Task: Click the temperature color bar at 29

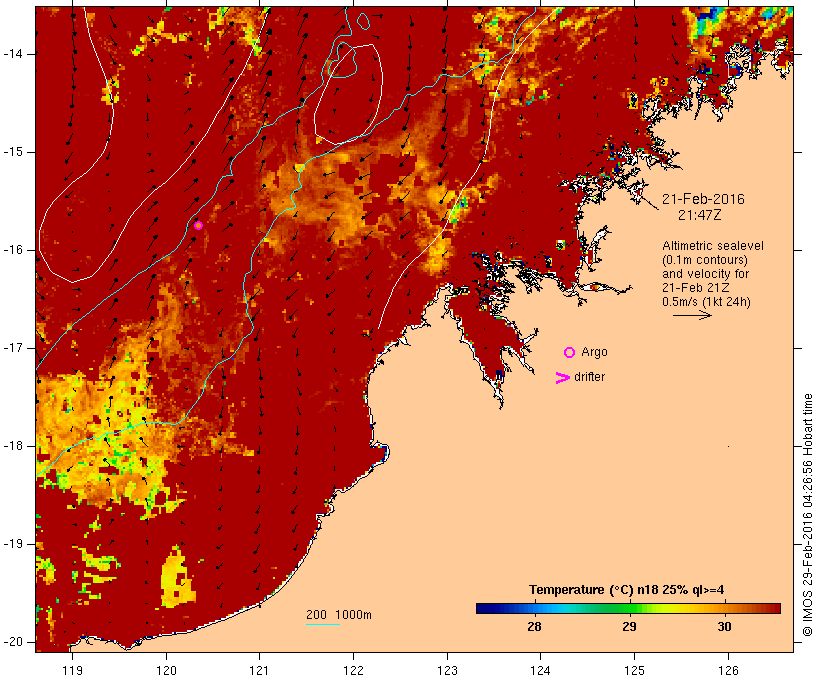Action: (629, 608)
